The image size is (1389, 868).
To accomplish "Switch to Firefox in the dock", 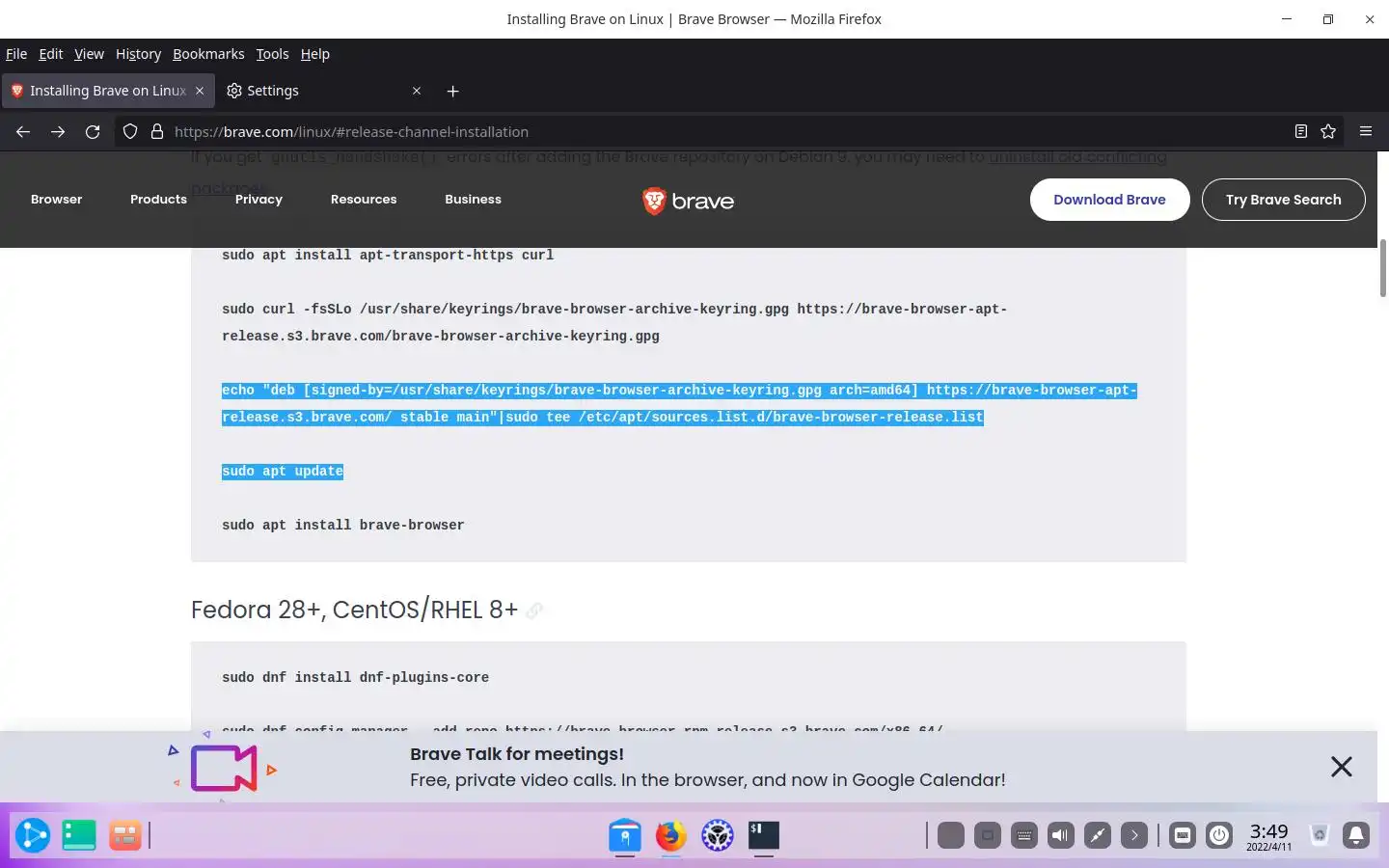I will point(670,835).
